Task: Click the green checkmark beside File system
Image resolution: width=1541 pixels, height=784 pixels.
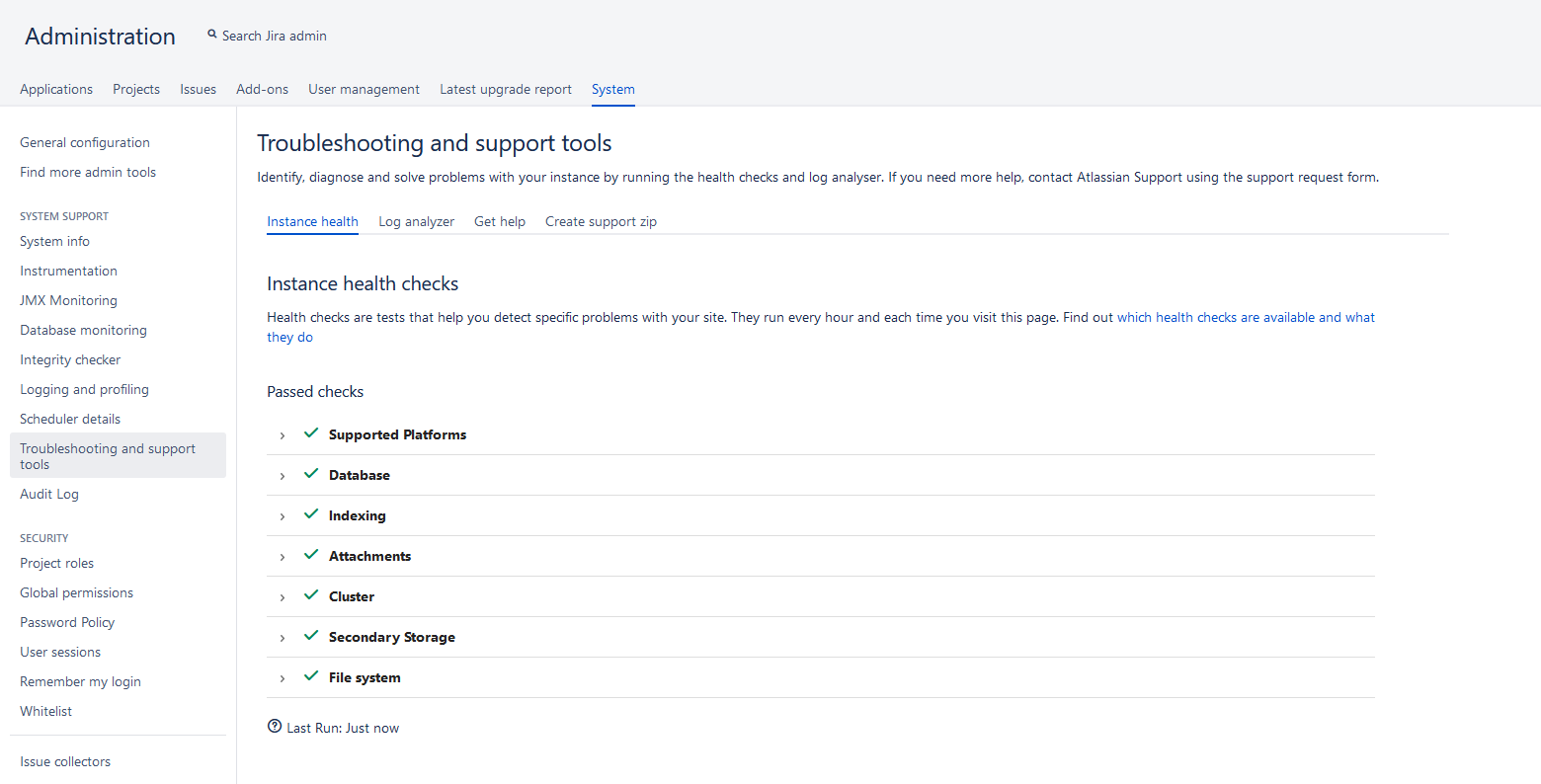Action: tap(311, 676)
